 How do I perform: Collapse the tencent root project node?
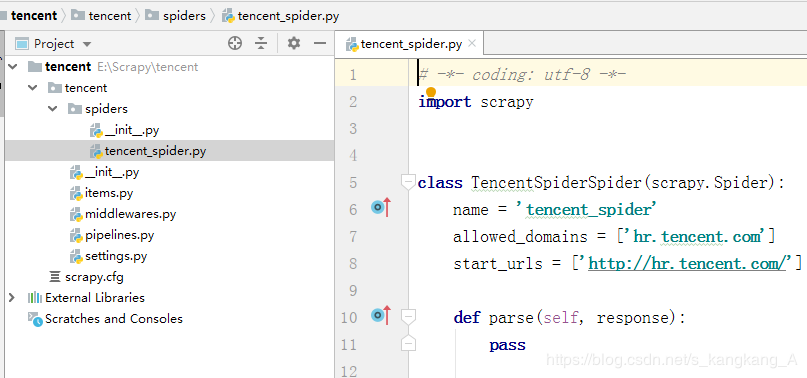(13, 66)
